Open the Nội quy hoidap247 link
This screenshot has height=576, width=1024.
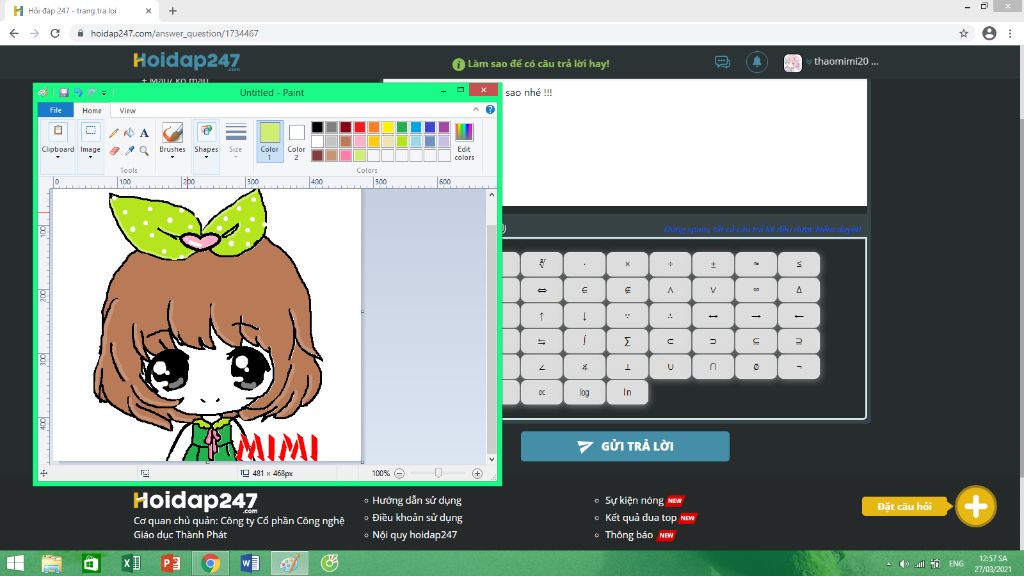pos(415,534)
